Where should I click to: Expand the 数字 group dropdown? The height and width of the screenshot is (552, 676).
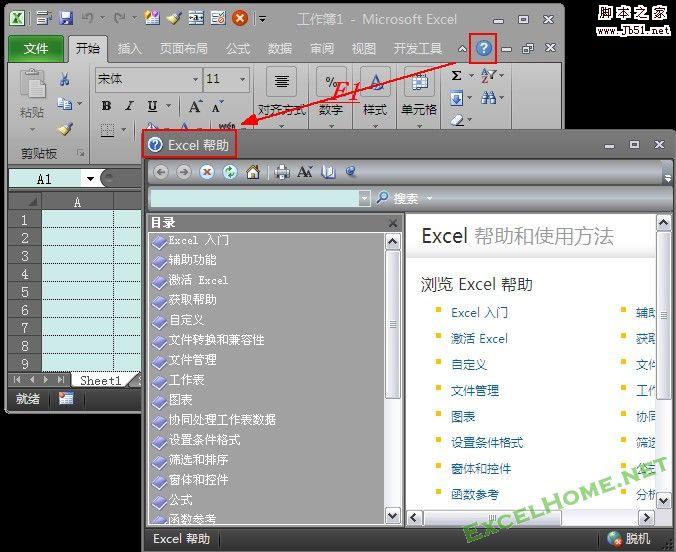331,126
